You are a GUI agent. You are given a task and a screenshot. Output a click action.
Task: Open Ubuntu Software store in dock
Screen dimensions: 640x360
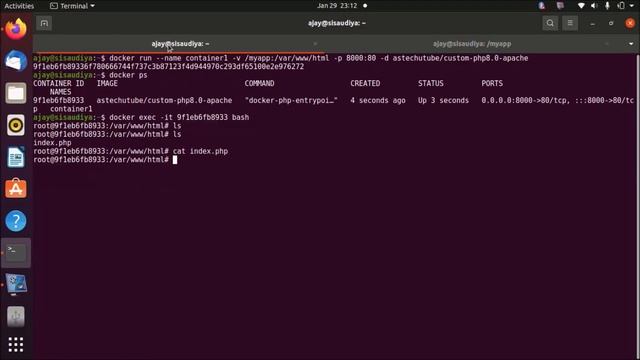point(16,189)
